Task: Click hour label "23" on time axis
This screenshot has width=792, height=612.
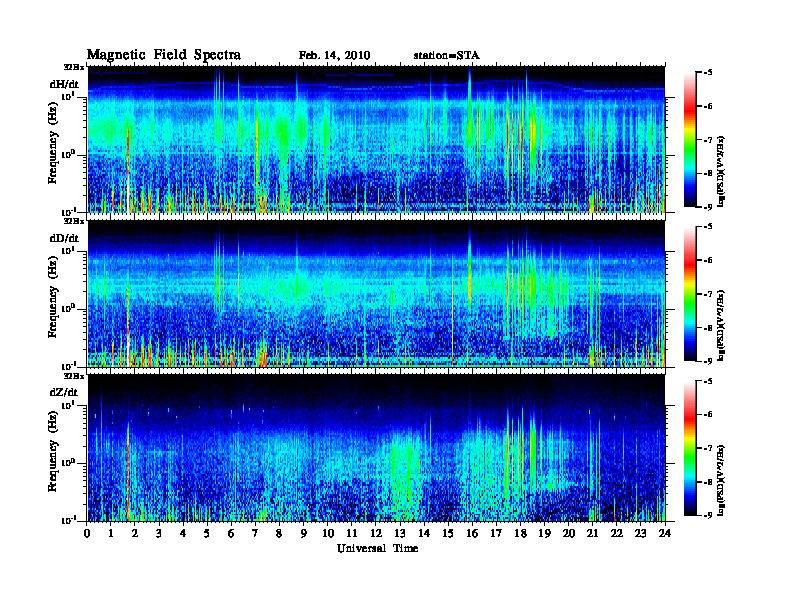Action: pos(641,533)
